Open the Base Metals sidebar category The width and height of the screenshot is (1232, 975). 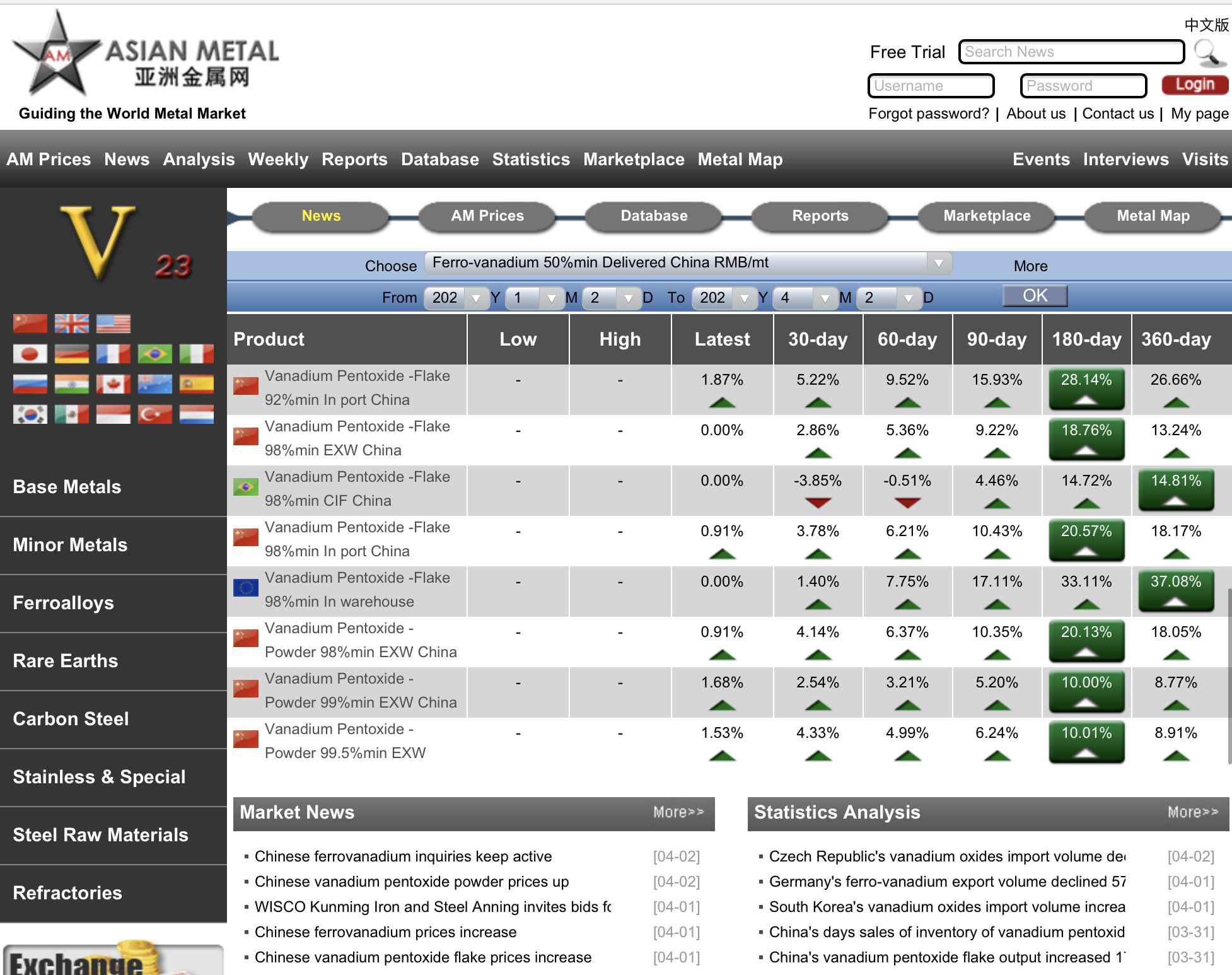[x=113, y=487]
